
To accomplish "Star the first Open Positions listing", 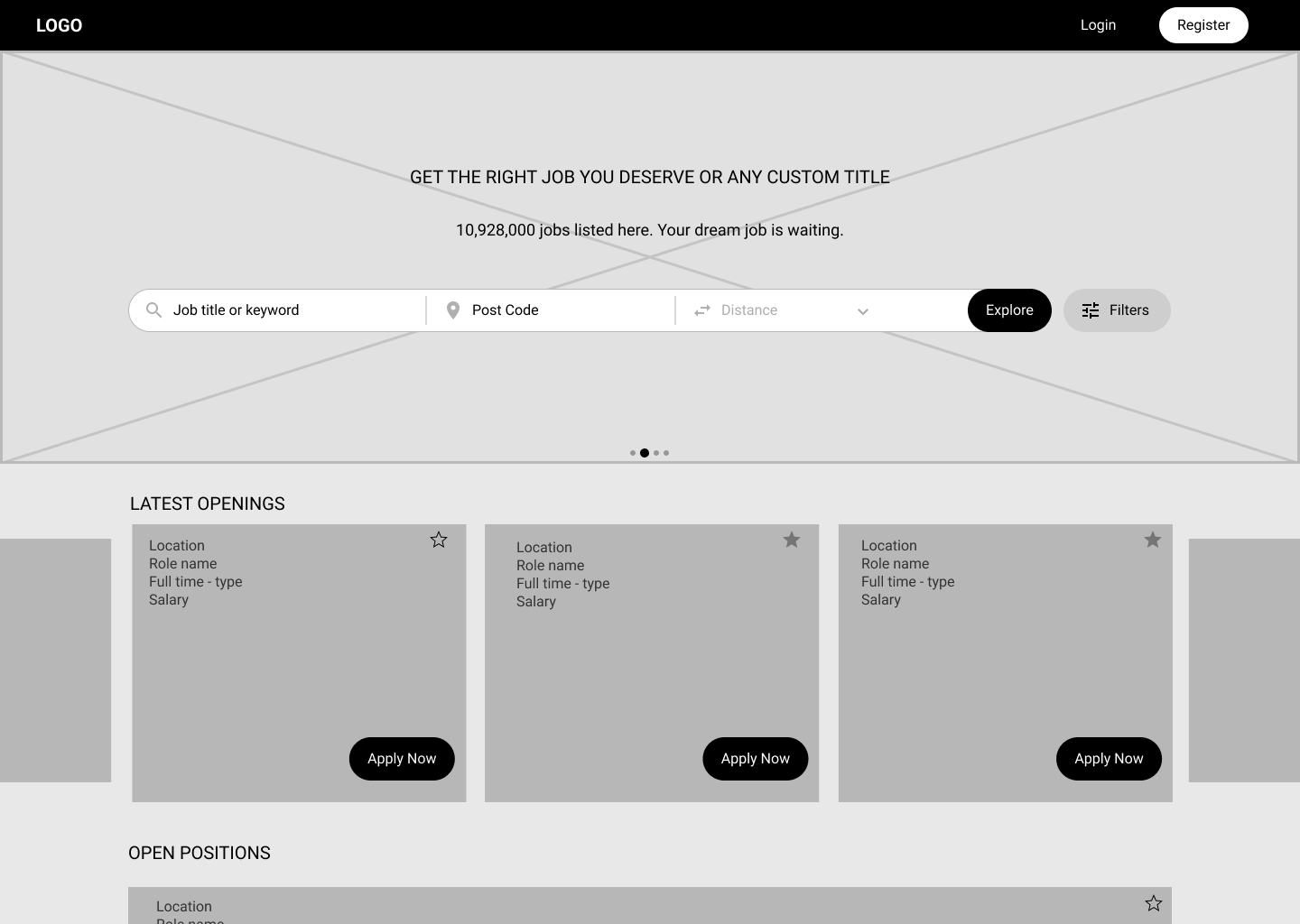I will (x=1154, y=903).
